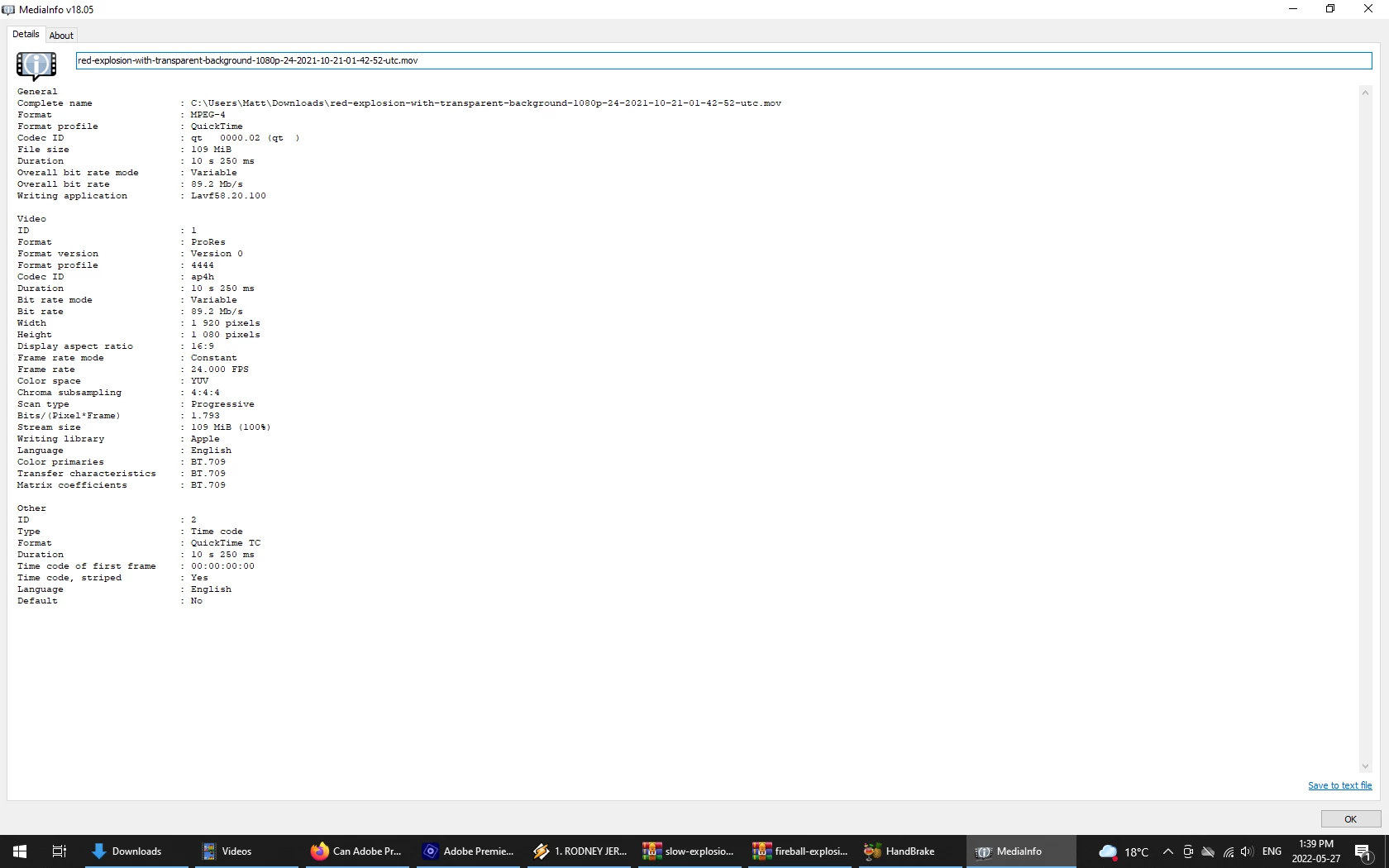
Task: Click the Complete name path value
Action: point(486,103)
